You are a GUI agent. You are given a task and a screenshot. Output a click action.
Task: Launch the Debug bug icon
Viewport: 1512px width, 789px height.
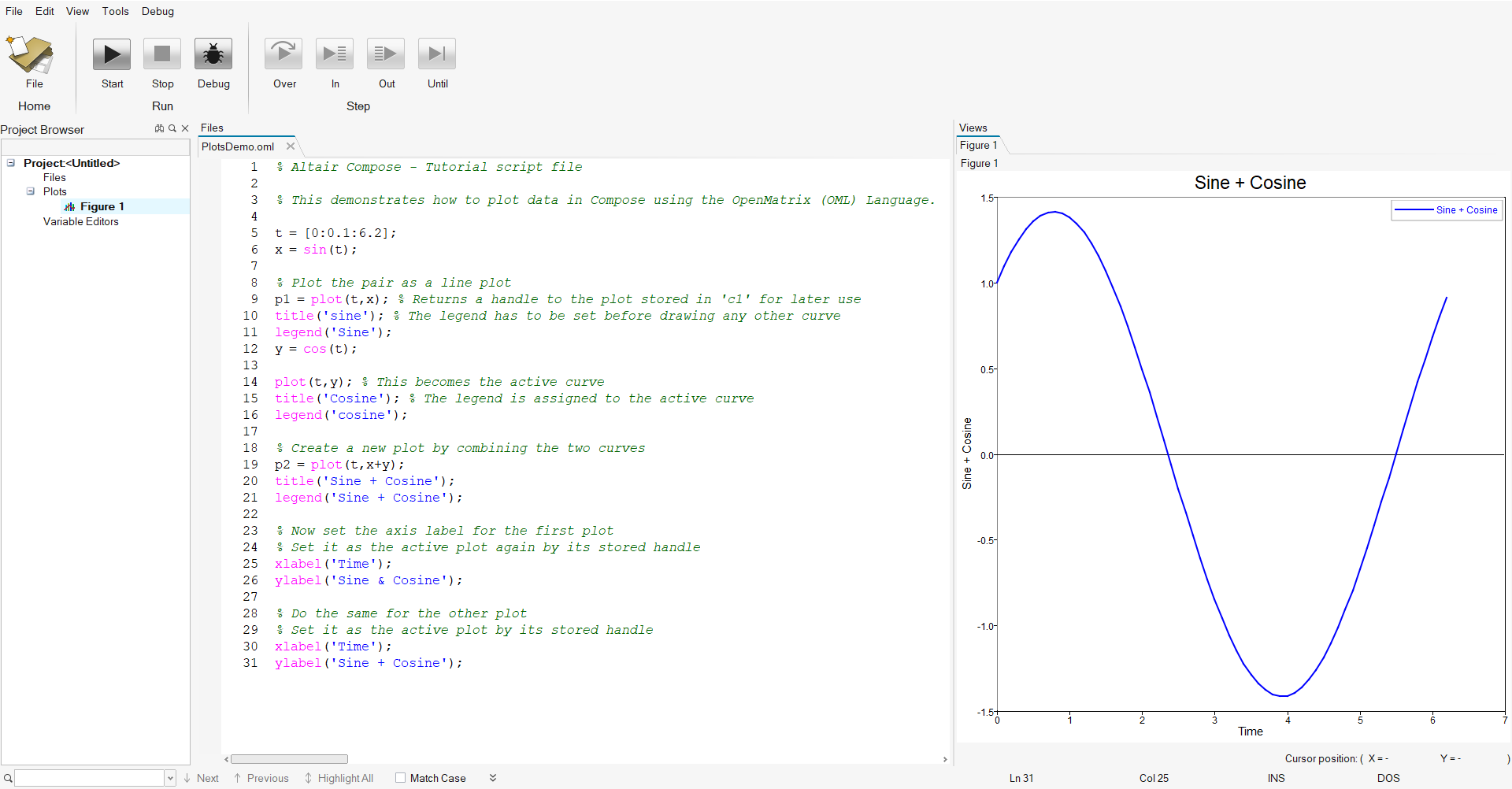pyautogui.click(x=213, y=54)
